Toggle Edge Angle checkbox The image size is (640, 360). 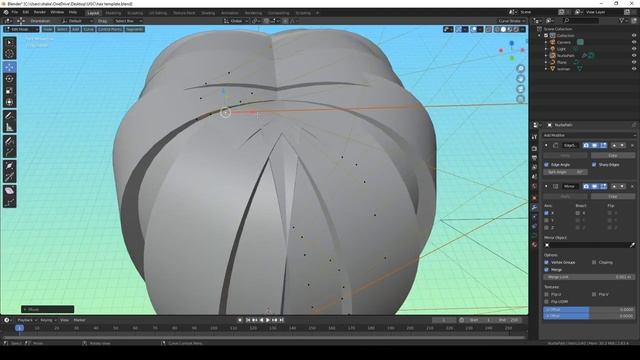pyautogui.click(x=547, y=164)
